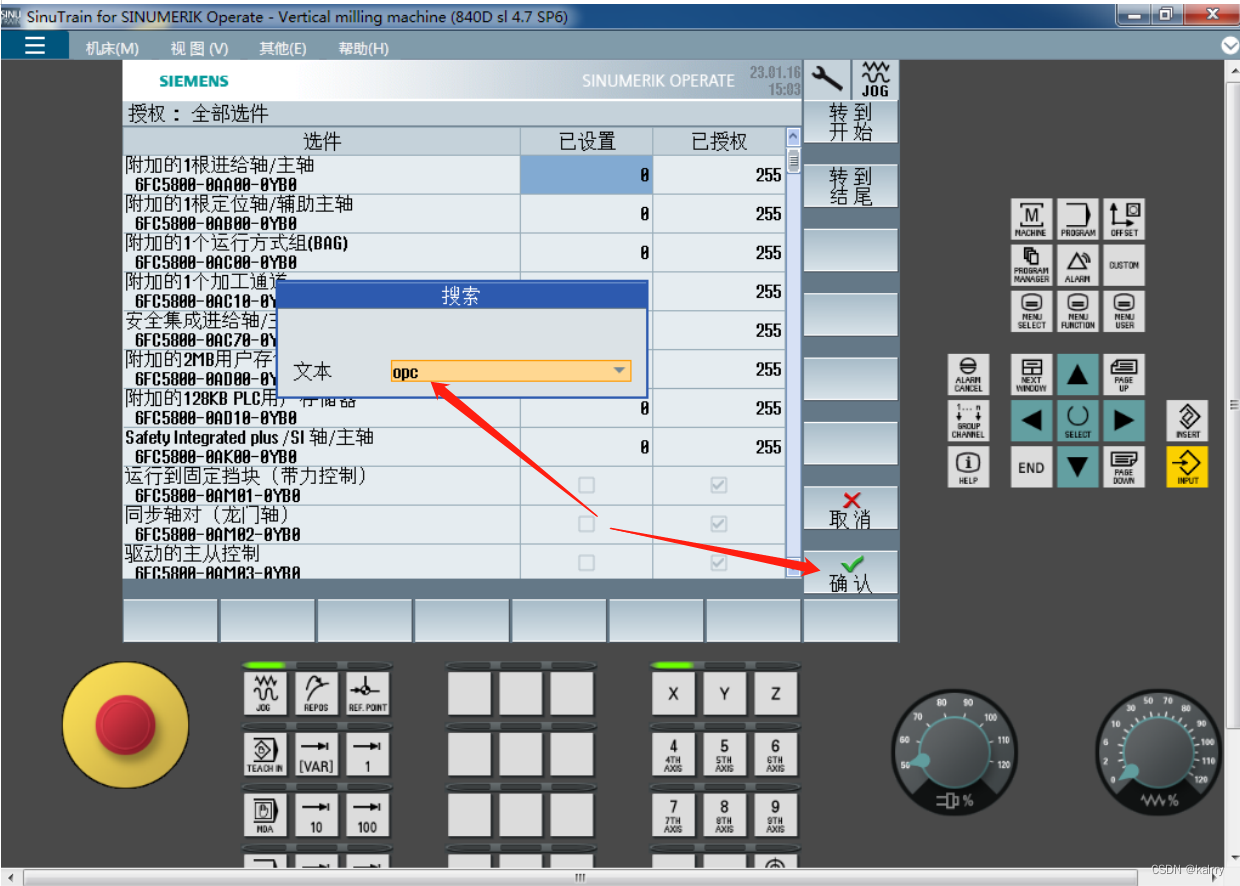Expand the 文本 search text dropdown arrow

[619, 371]
